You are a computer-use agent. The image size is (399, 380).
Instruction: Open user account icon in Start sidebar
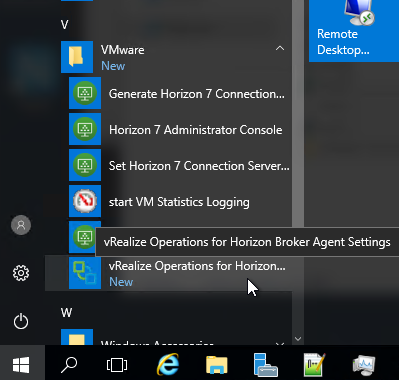21,225
